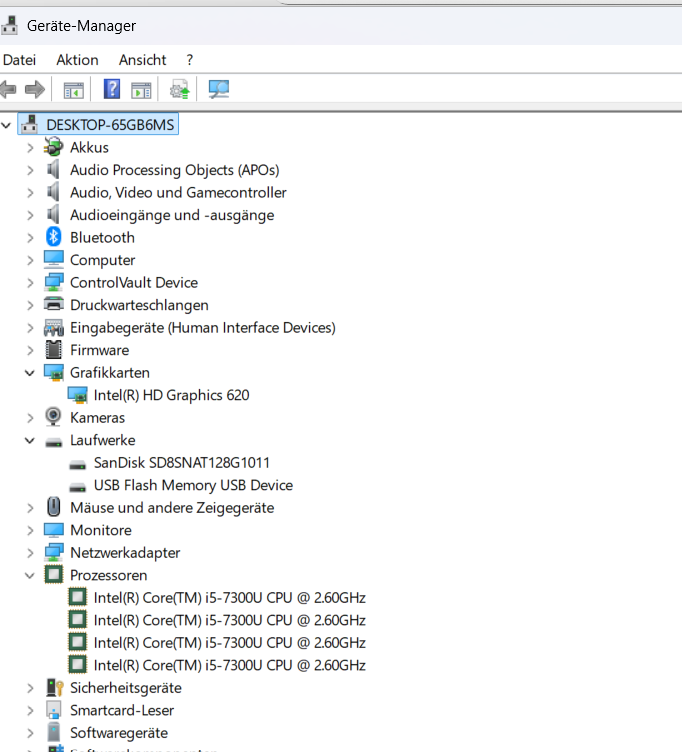
Task: Select the Monitore label
Action: coord(101,530)
